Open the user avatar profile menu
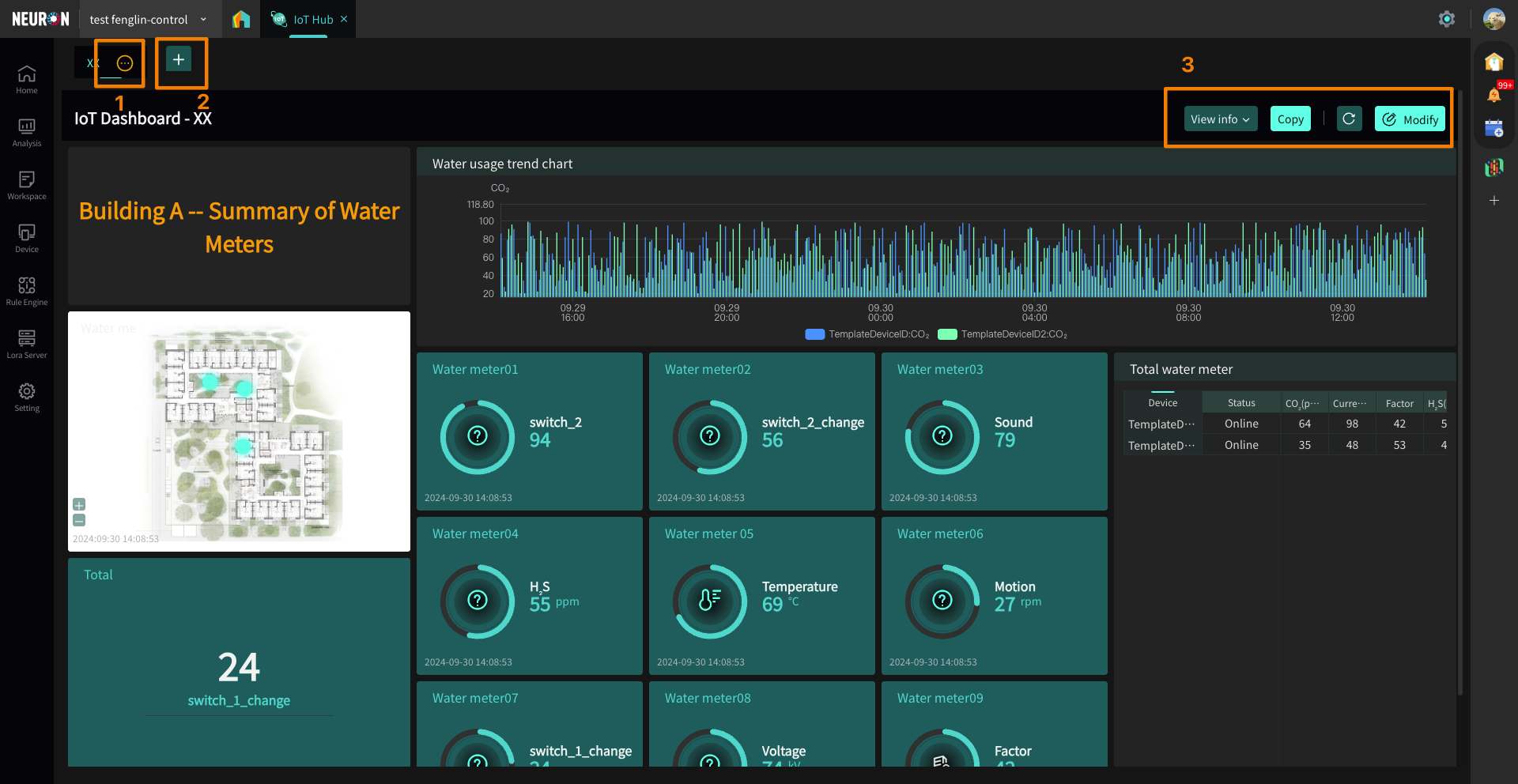 tap(1494, 19)
